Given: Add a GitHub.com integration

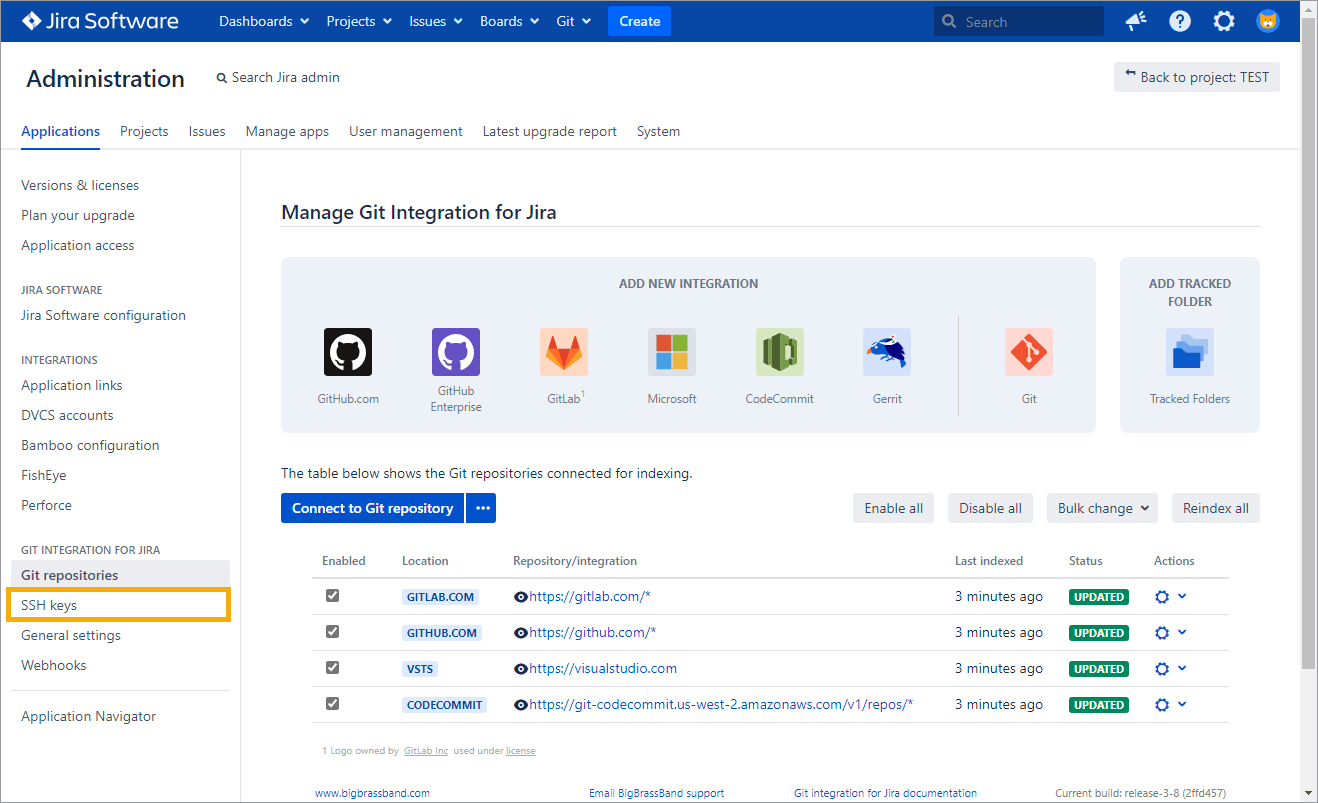Looking at the screenshot, I should coord(347,352).
